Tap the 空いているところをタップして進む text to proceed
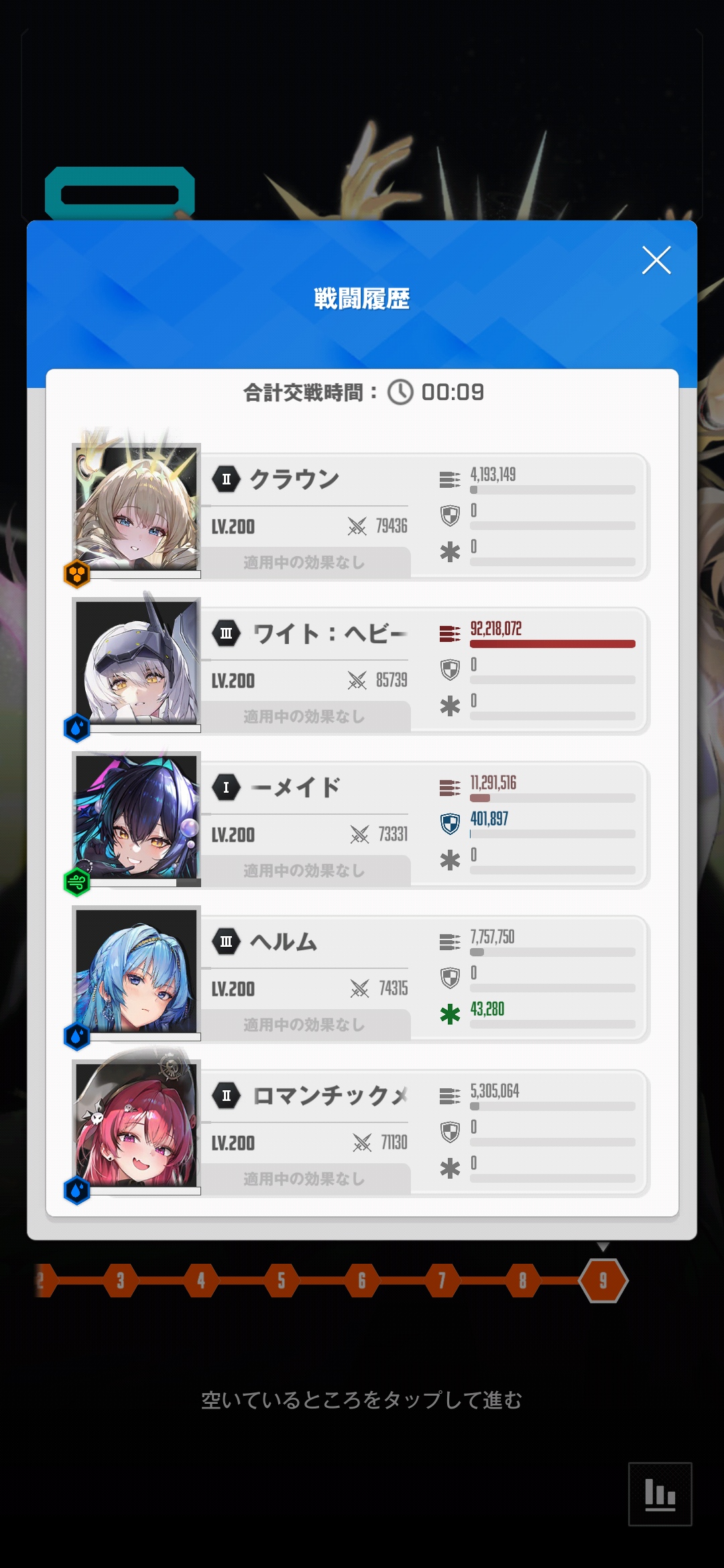This screenshot has width=724, height=1568. (361, 1400)
